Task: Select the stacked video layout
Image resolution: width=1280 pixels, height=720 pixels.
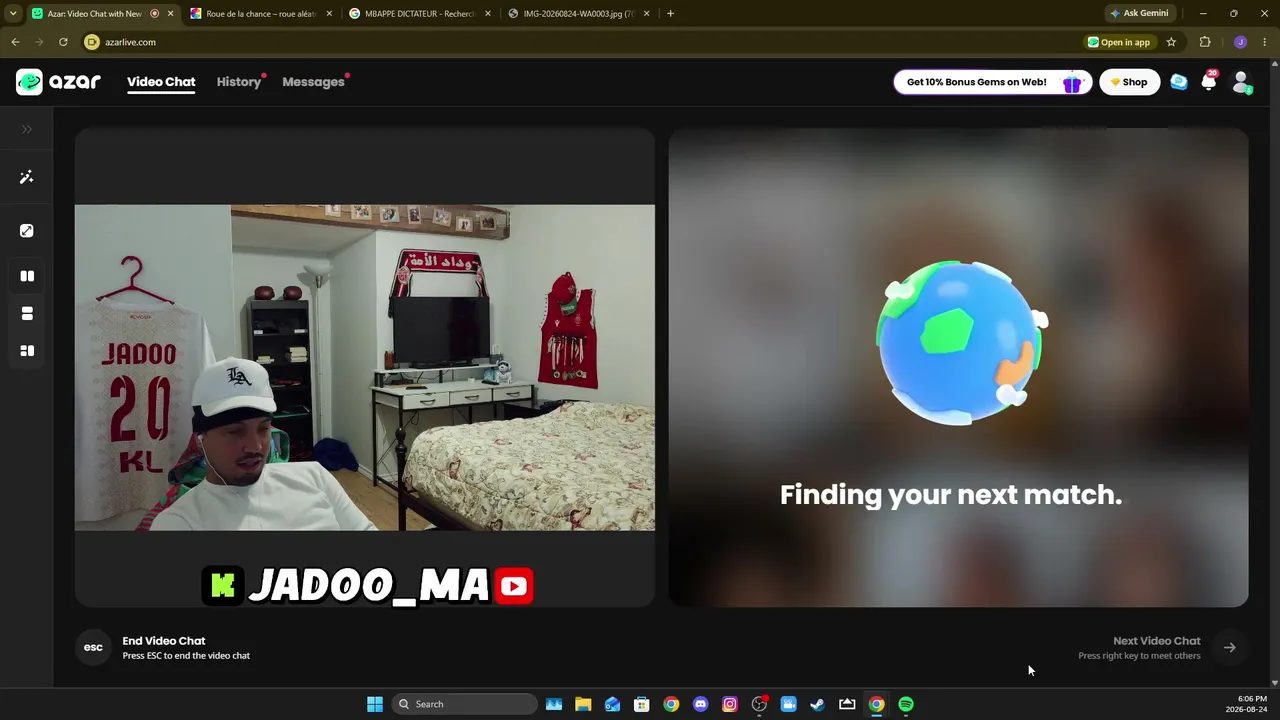Action: [x=27, y=313]
